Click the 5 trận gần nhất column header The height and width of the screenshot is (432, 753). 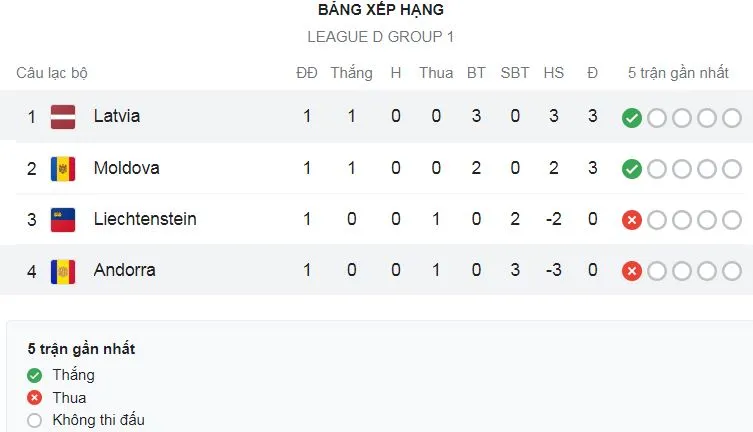tap(680, 73)
